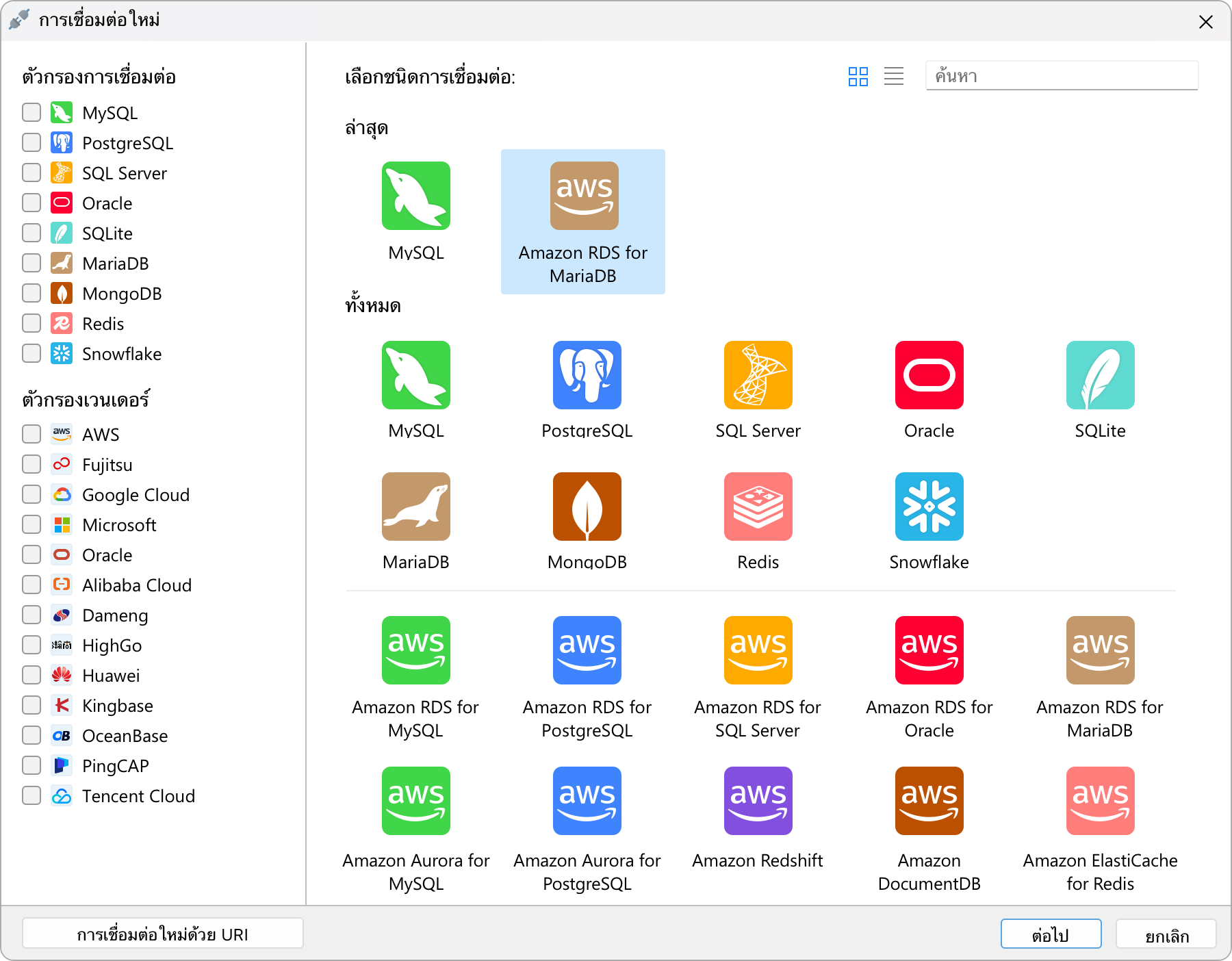Choose MariaDB seal icon in grid
The image size is (1232, 961).
click(x=416, y=507)
